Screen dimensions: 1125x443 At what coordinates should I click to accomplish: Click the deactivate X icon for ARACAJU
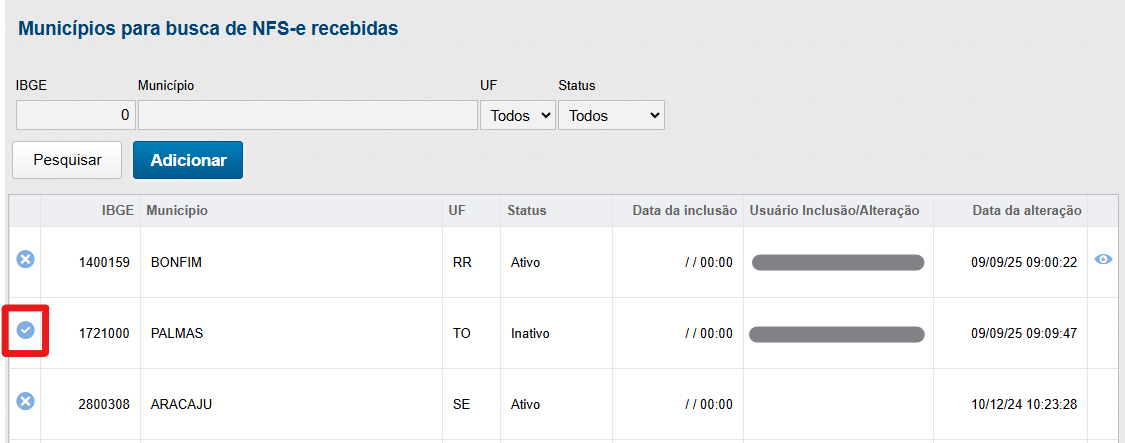tap(26, 401)
